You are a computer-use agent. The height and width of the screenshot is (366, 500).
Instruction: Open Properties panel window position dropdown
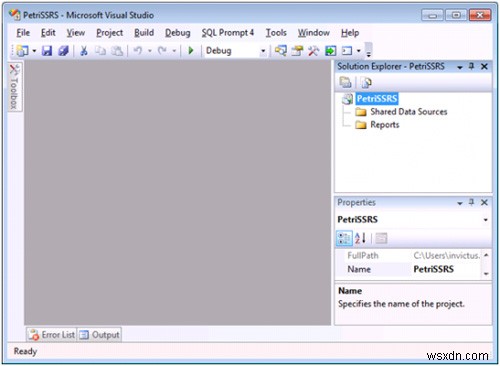click(x=460, y=203)
